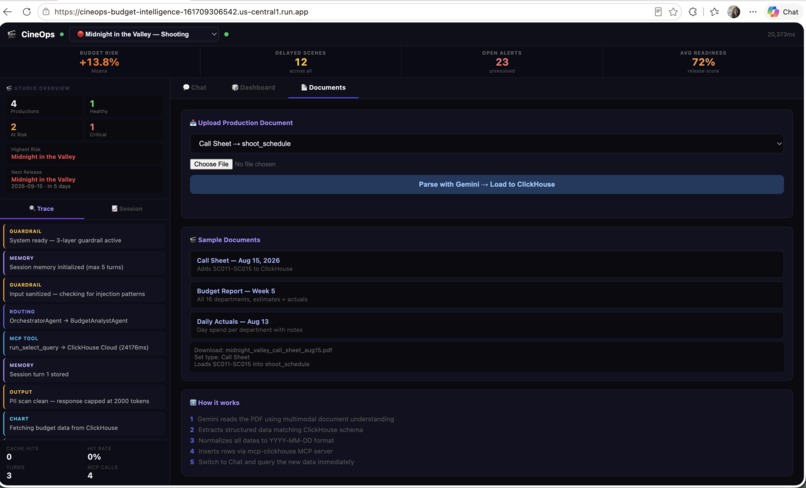The width and height of the screenshot is (806, 488).
Task: Click the 1 Healthy card
Action: pos(124,106)
